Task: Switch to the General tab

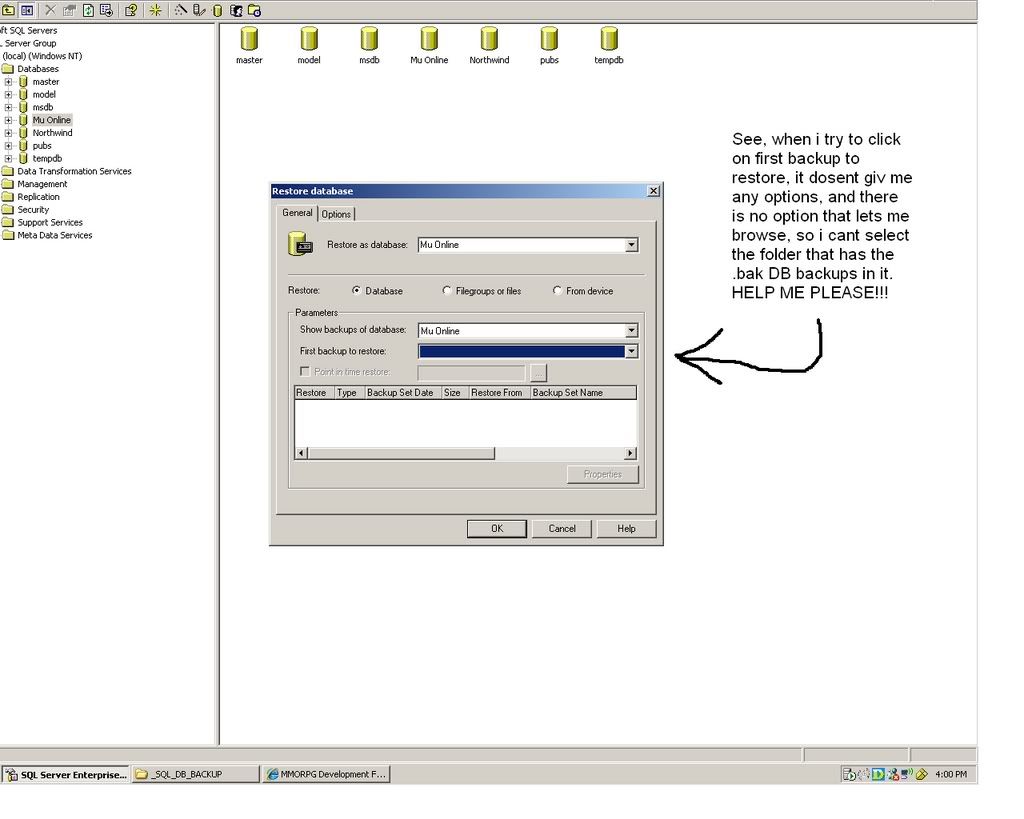Action: pyautogui.click(x=297, y=213)
